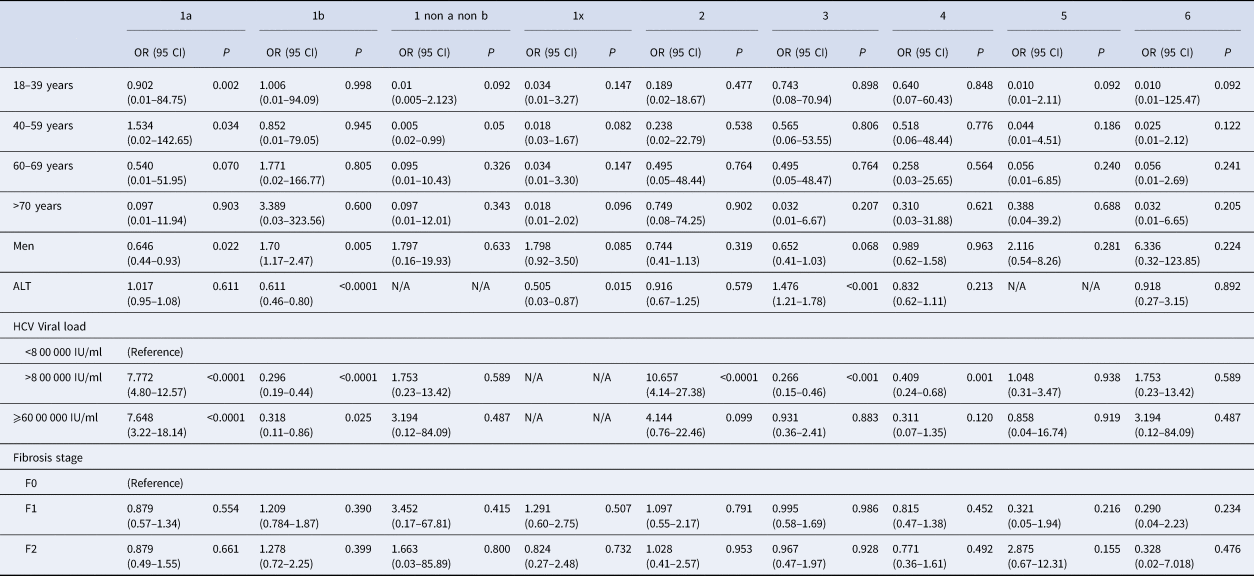The height and width of the screenshot is (576, 1254).
Task: Select the F2 fibrosis row label
Action: (32, 548)
